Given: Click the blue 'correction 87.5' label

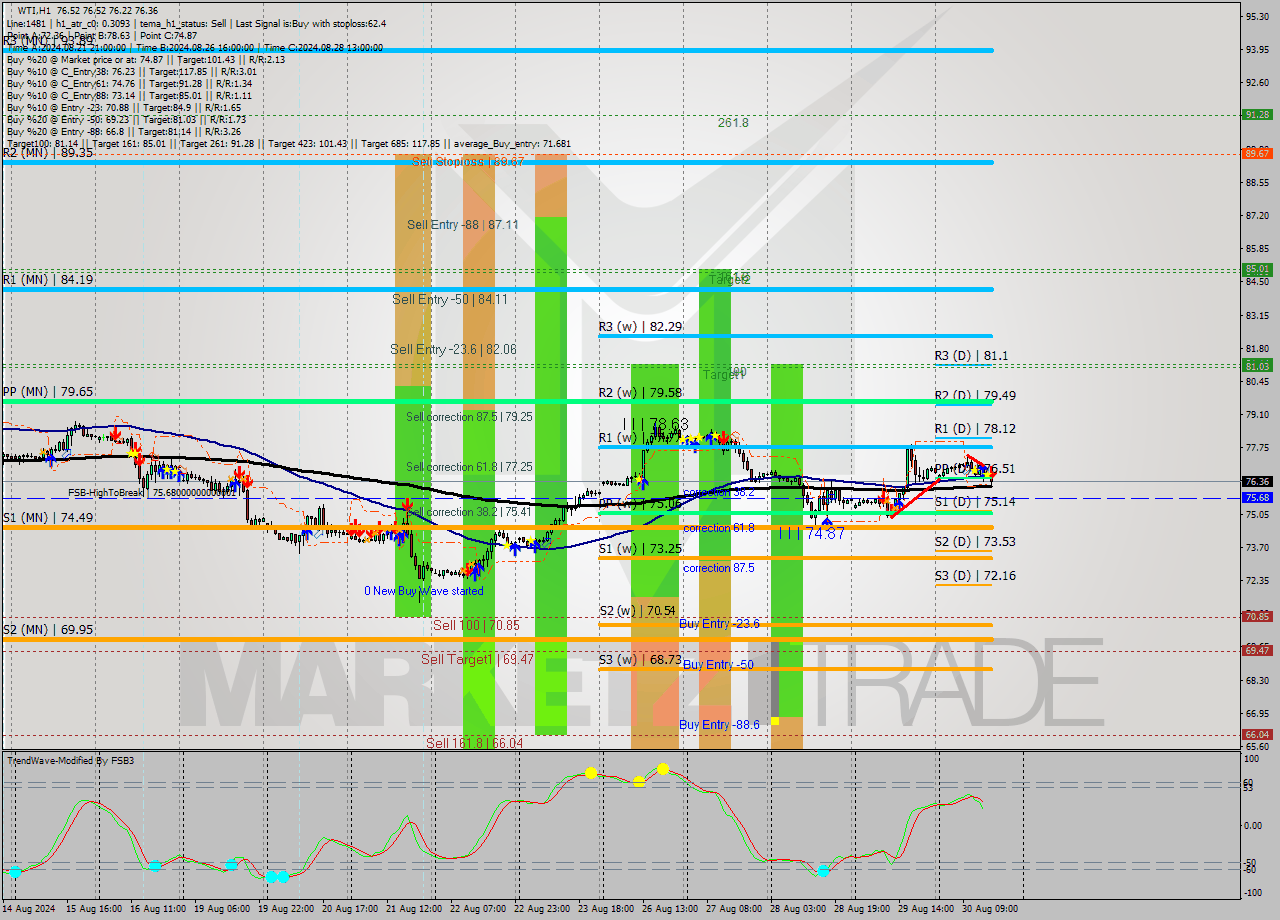Looking at the screenshot, I should point(718,568).
